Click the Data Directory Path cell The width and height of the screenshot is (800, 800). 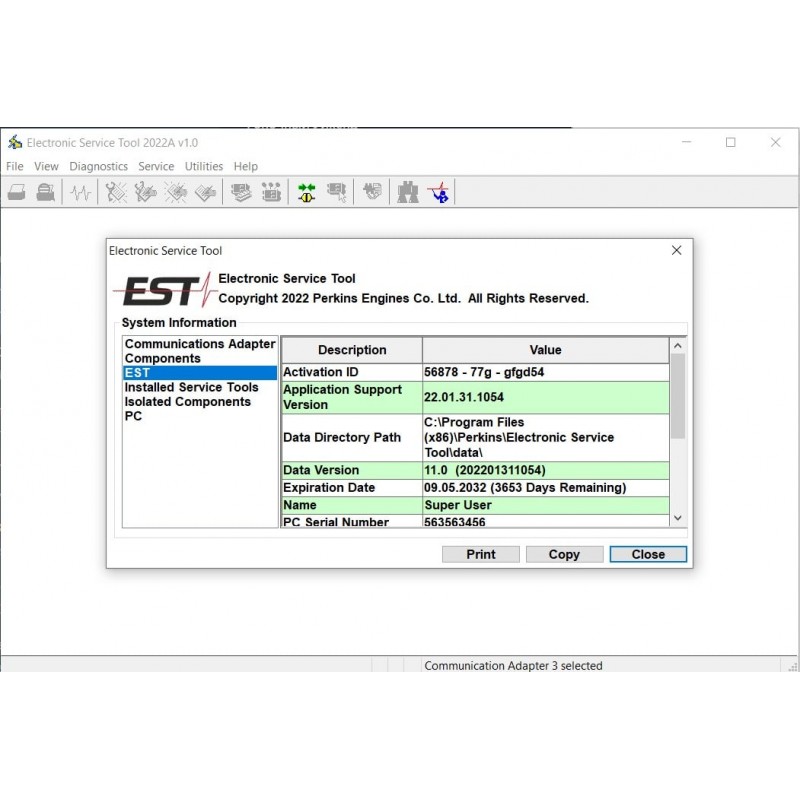pyautogui.click(x=352, y=437)
